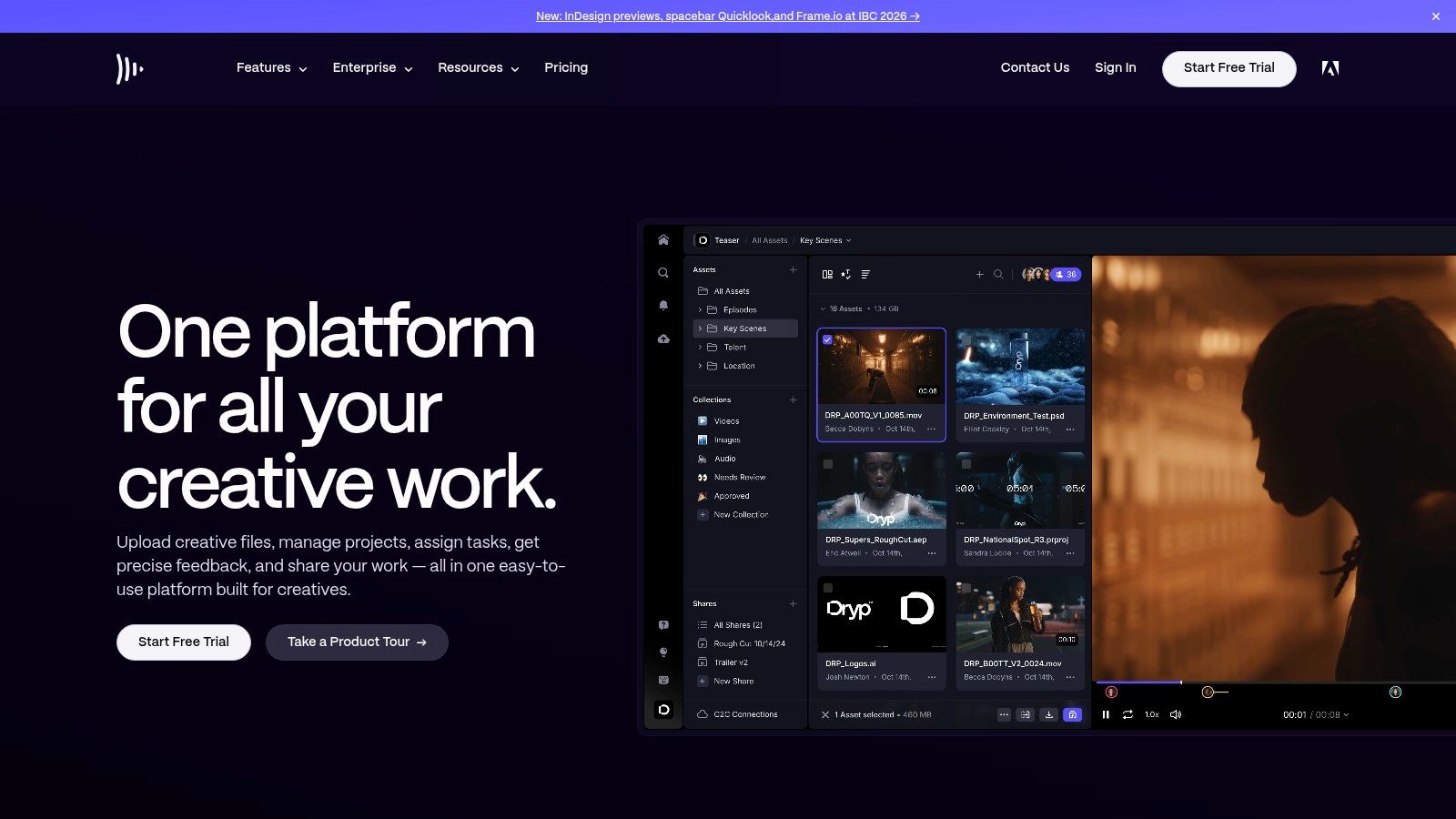
Task: Pause the video playback
Action: pos(1106,714)
